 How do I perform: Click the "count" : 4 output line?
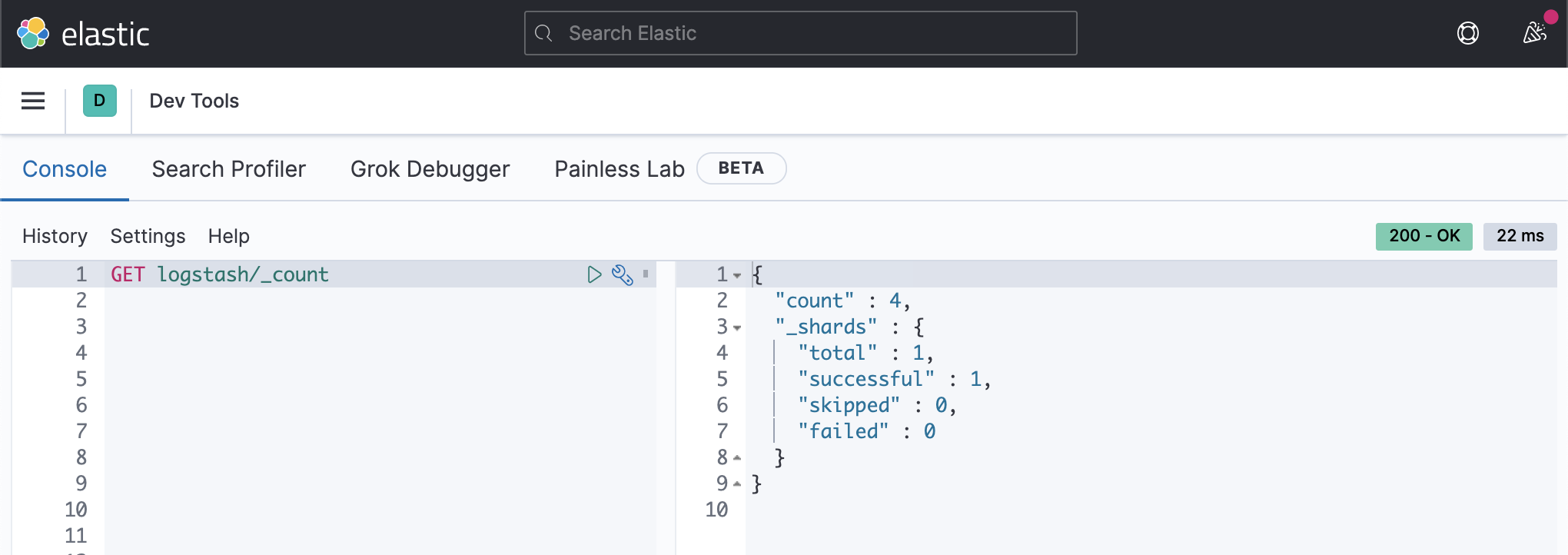pyautogui.click(x=842, y=301)
